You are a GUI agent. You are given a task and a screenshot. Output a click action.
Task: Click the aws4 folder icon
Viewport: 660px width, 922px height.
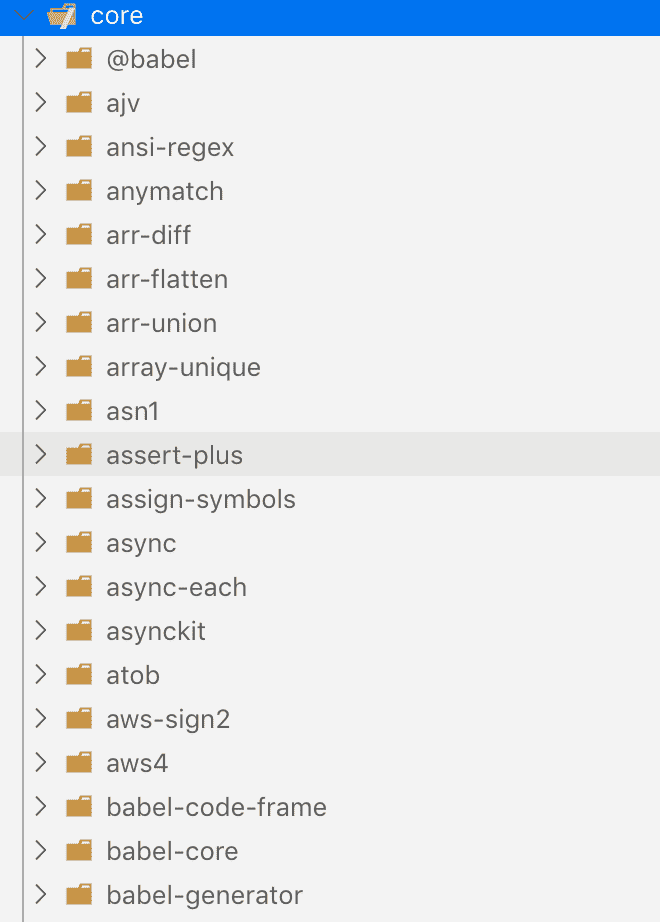pyautogui.click(x=79, y=764)
